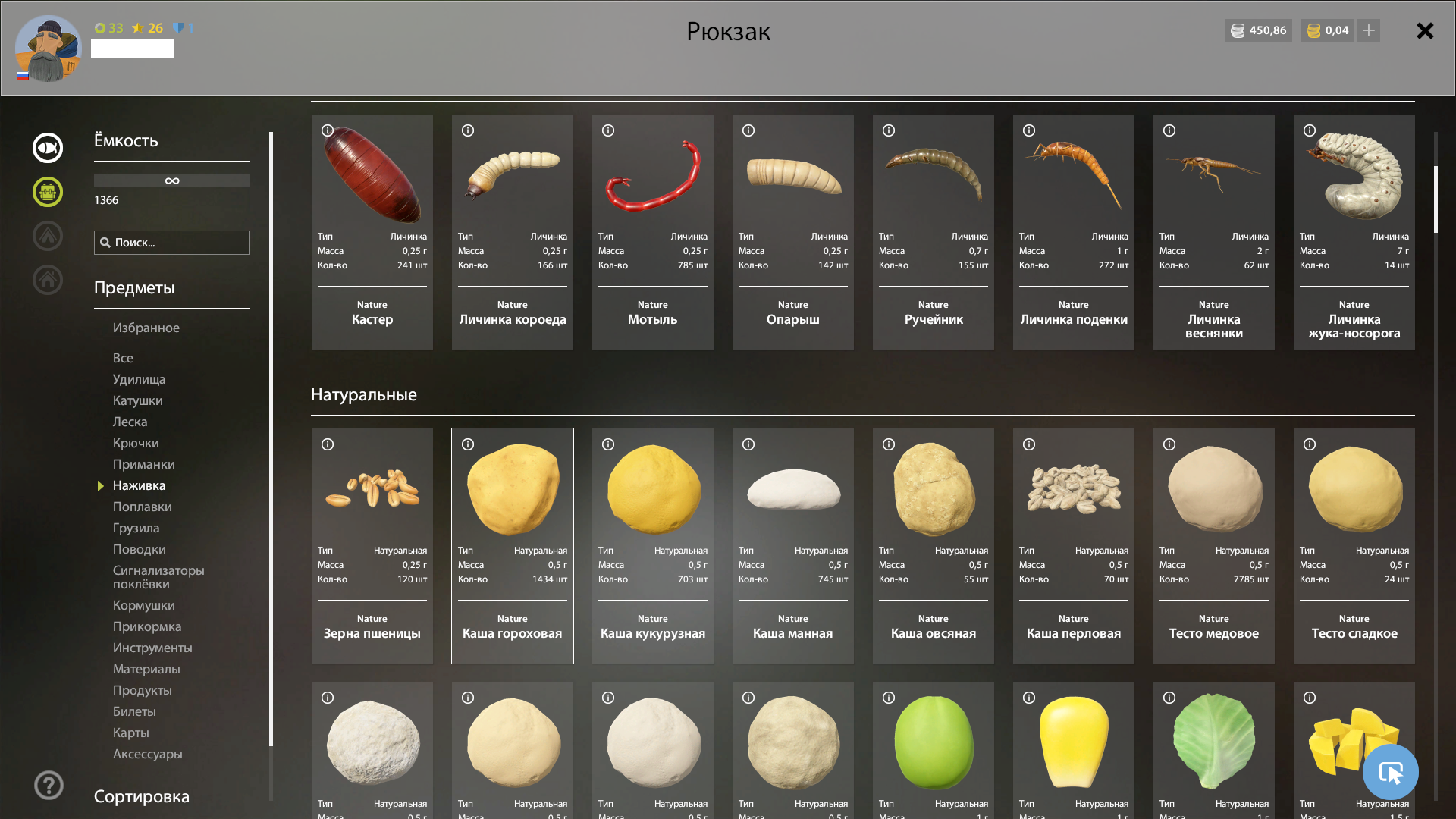Screen dimensions: 1456x819
Task: Select the green backpack sidebar icon
Action: (x=47, y=192)
